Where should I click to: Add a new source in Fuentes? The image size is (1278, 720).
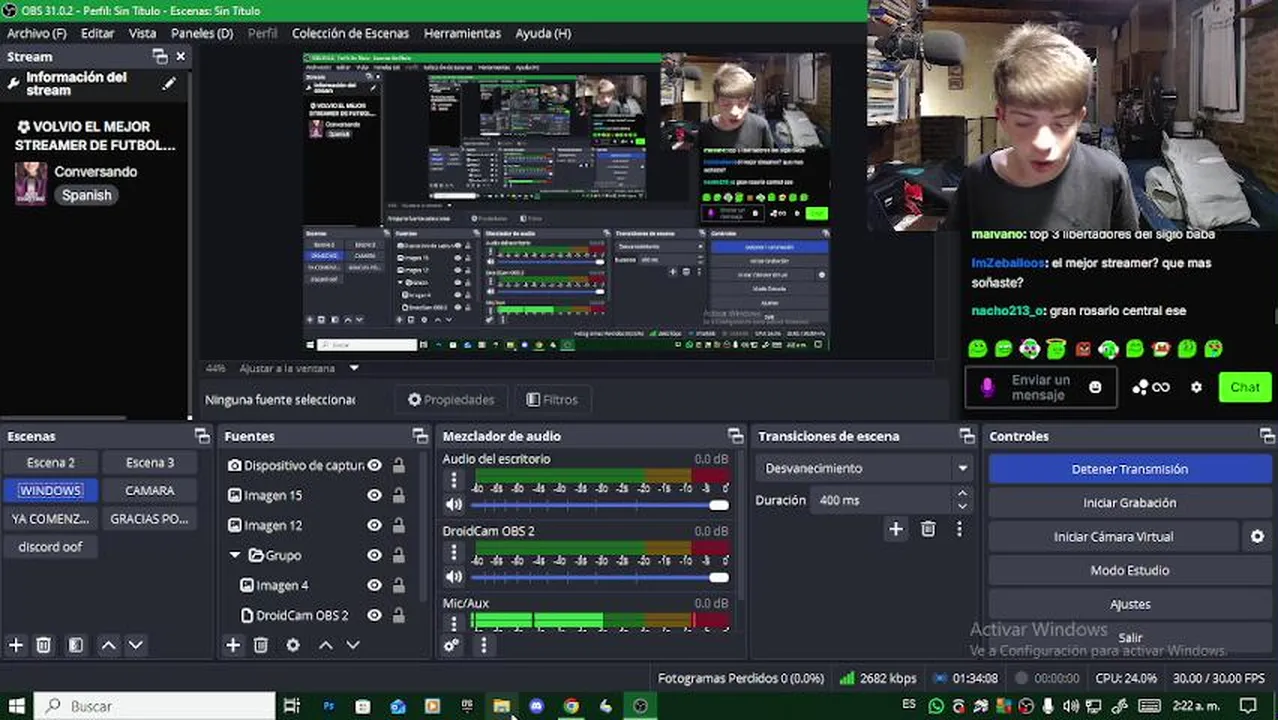click(x=233, y=645)
